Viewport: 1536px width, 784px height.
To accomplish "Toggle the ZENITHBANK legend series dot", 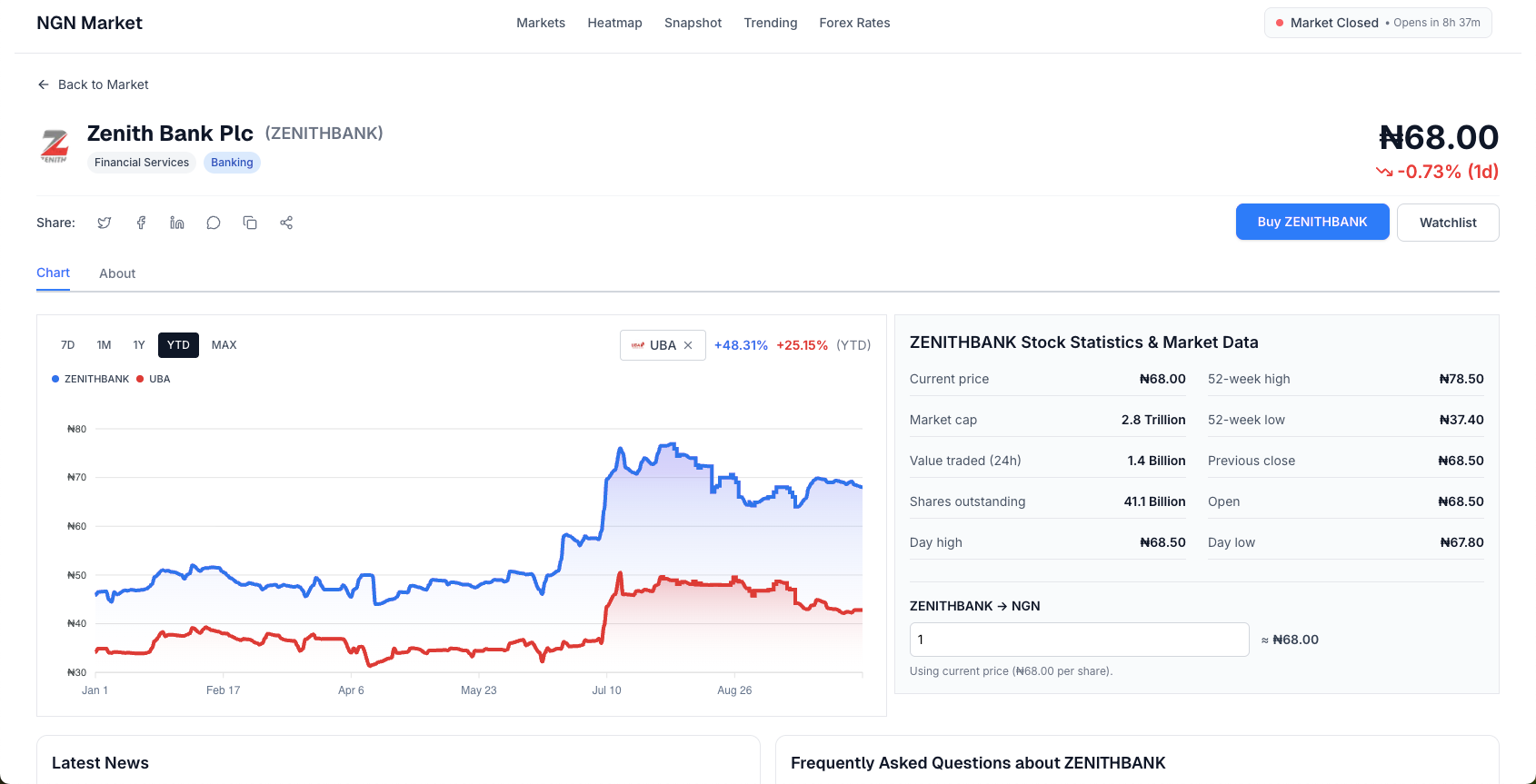I will click(56, 379).
